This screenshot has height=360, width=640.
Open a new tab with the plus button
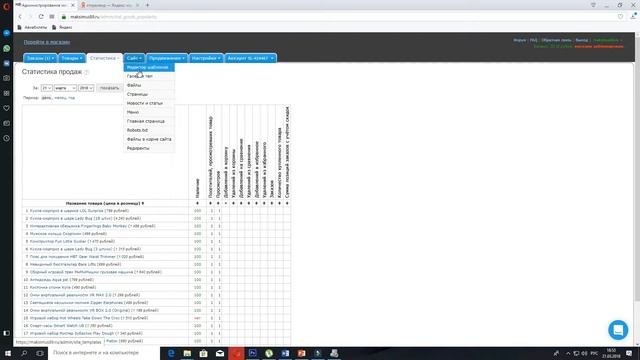click(147, 5)
